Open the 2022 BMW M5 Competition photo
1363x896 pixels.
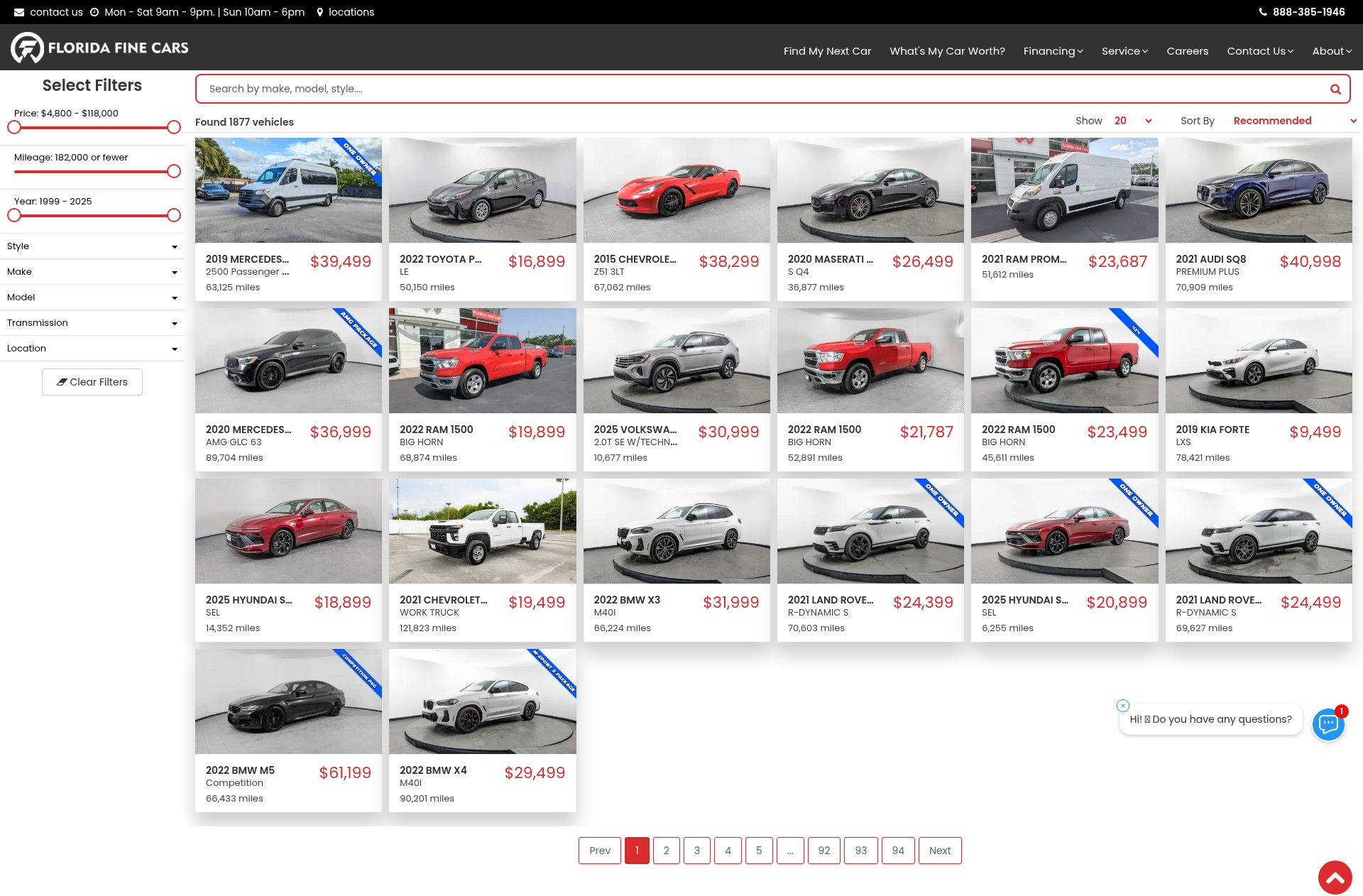[288, 701]
